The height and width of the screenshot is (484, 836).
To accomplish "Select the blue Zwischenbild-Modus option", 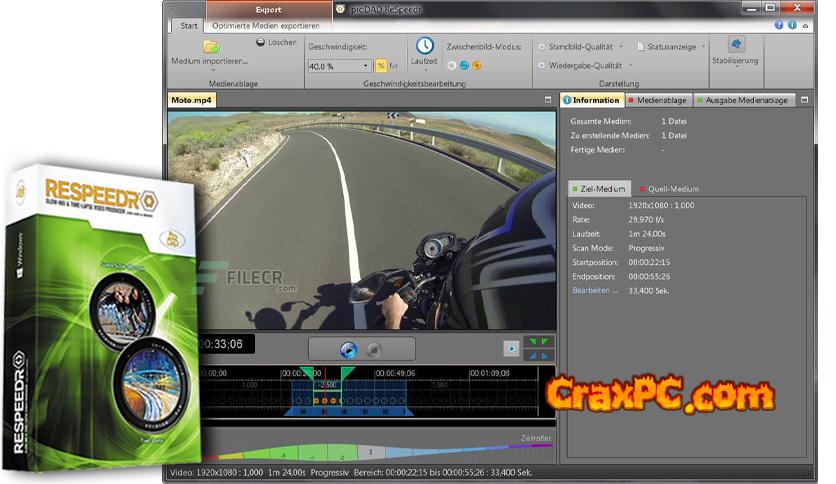I will tap(464, 66).
